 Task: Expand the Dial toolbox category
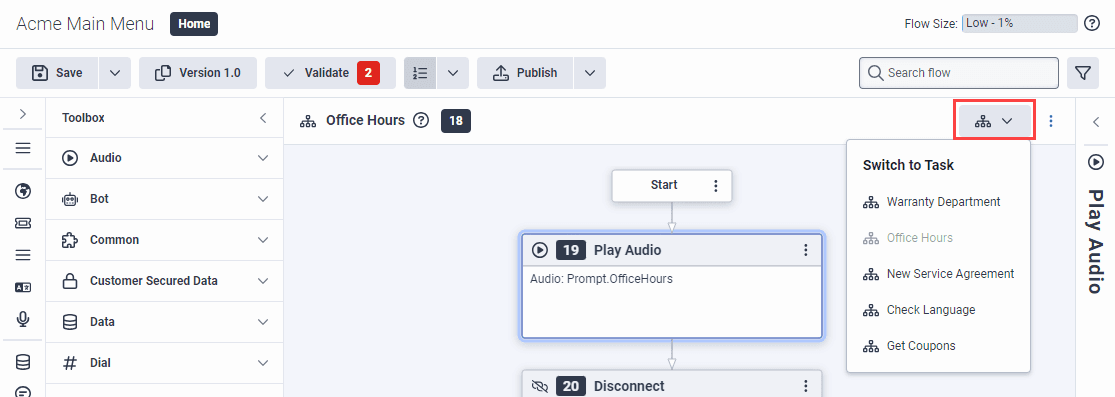[x=262, y=363]
